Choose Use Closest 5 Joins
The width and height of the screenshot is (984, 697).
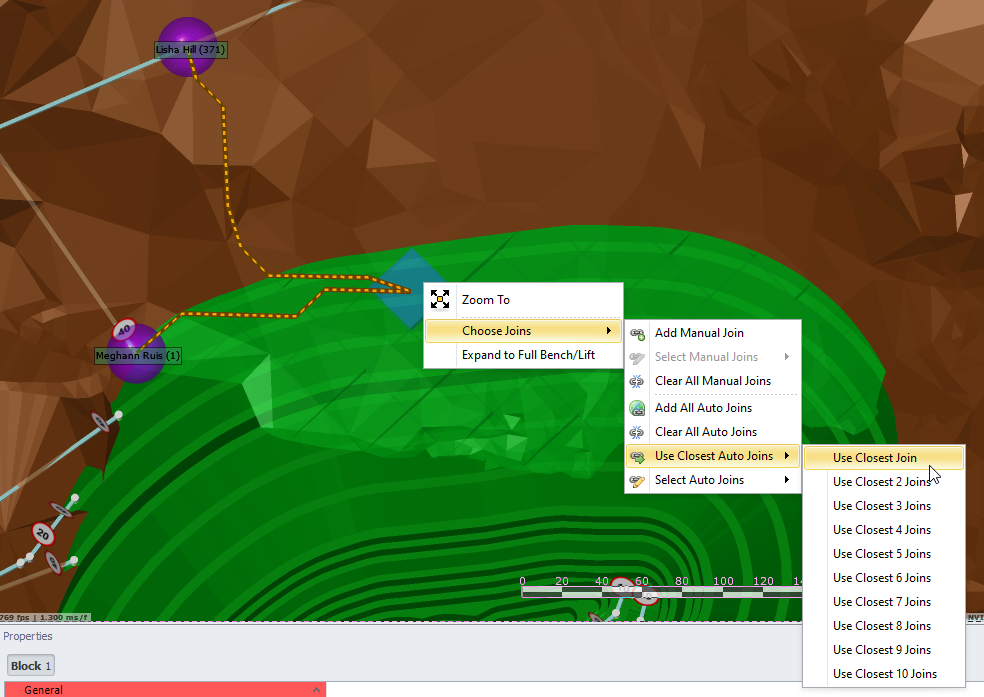pyautogui.click(x=884, y=554)
